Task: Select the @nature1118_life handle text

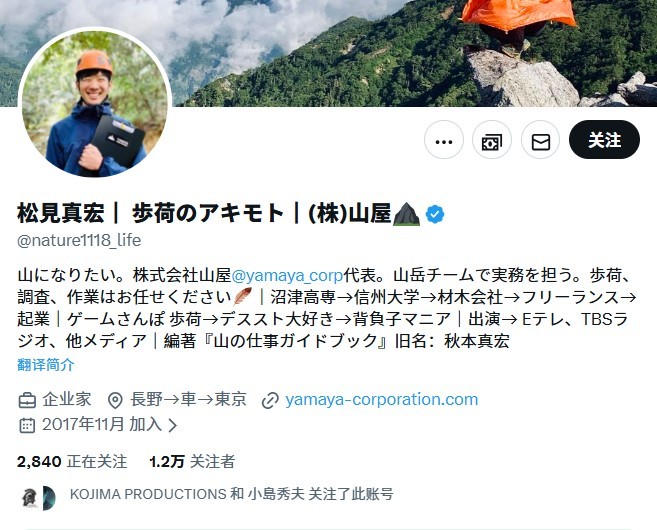Action: tap(79, 240)
